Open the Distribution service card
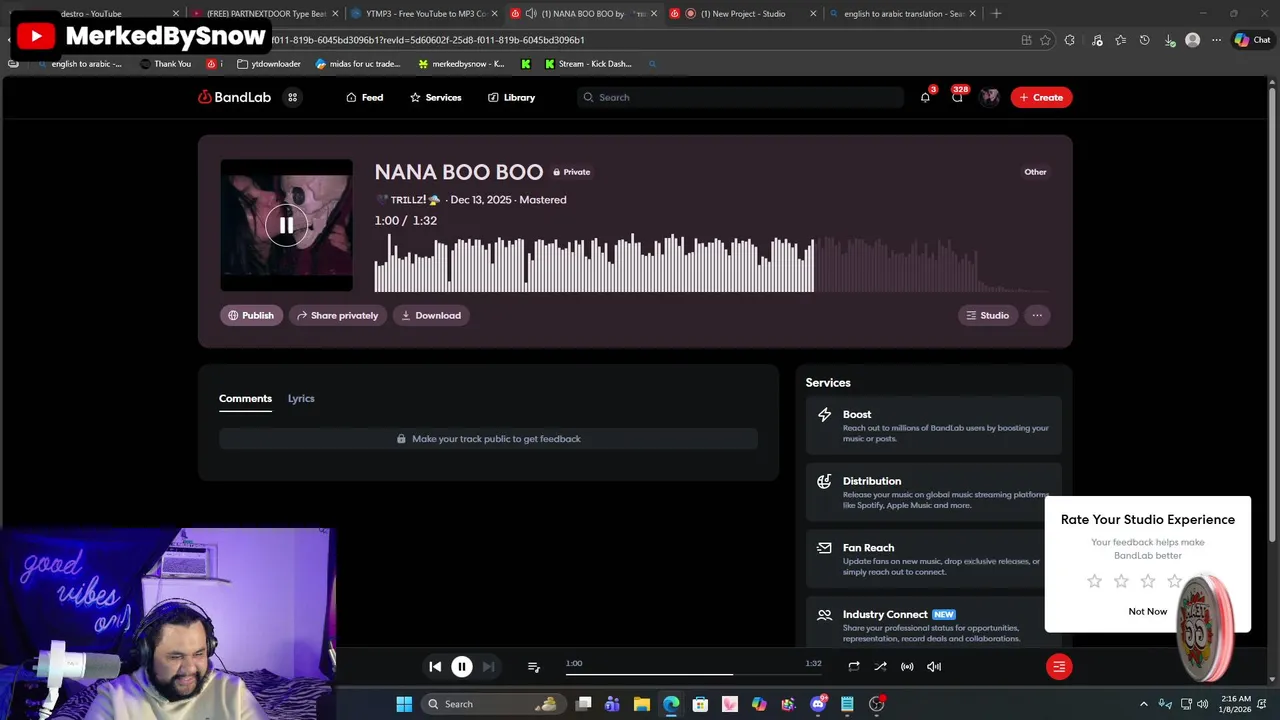 (933, 492)
